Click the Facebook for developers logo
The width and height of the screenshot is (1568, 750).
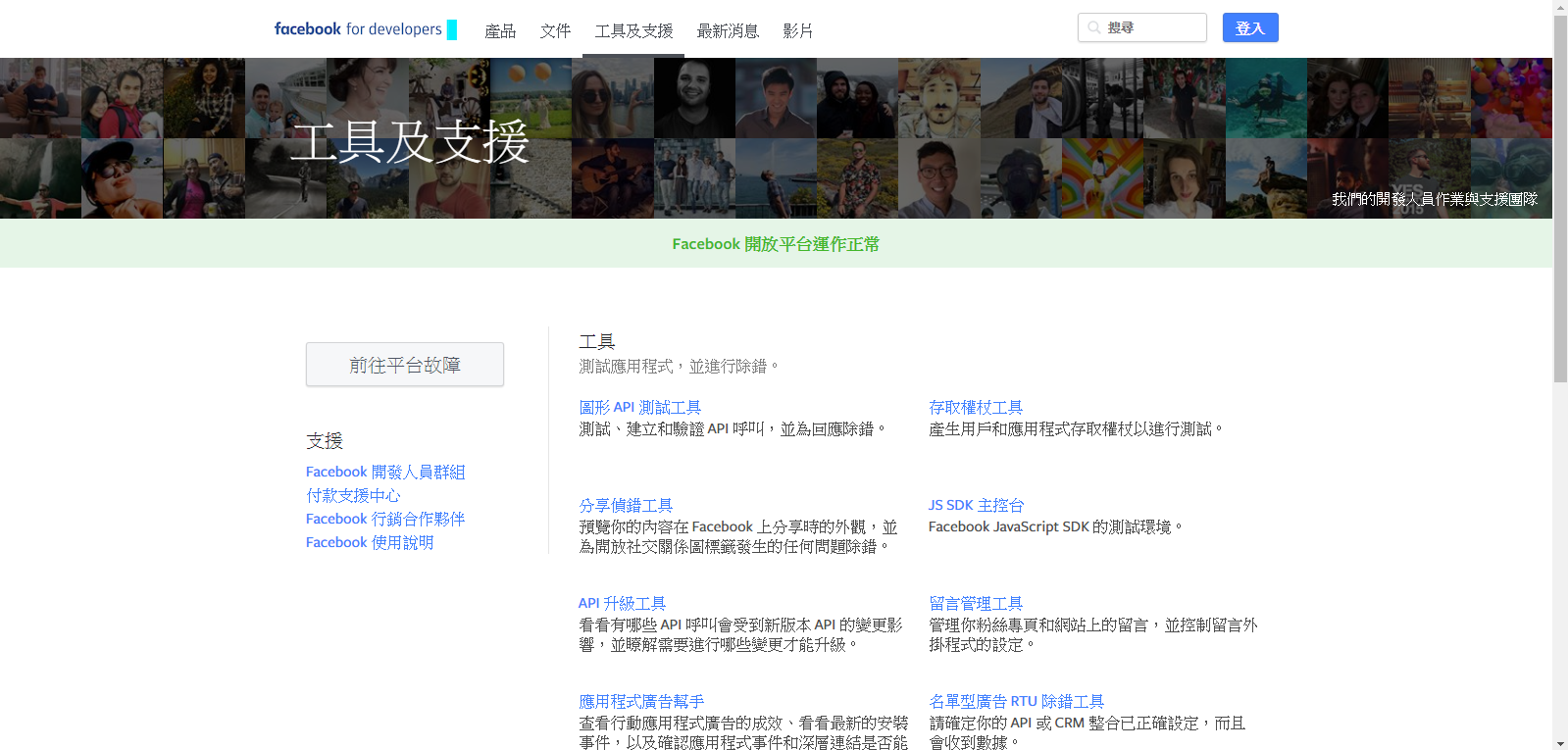(x=358, y=29)
